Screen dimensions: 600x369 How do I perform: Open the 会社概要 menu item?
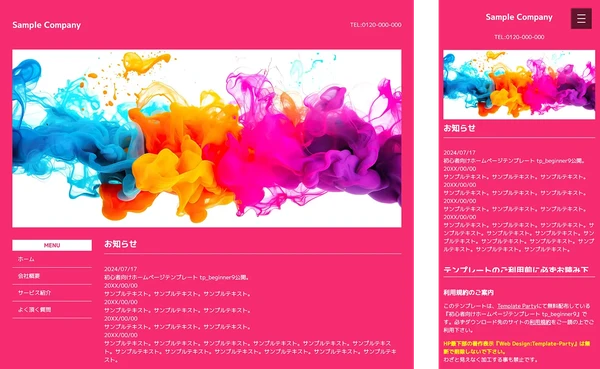(52, 276)
